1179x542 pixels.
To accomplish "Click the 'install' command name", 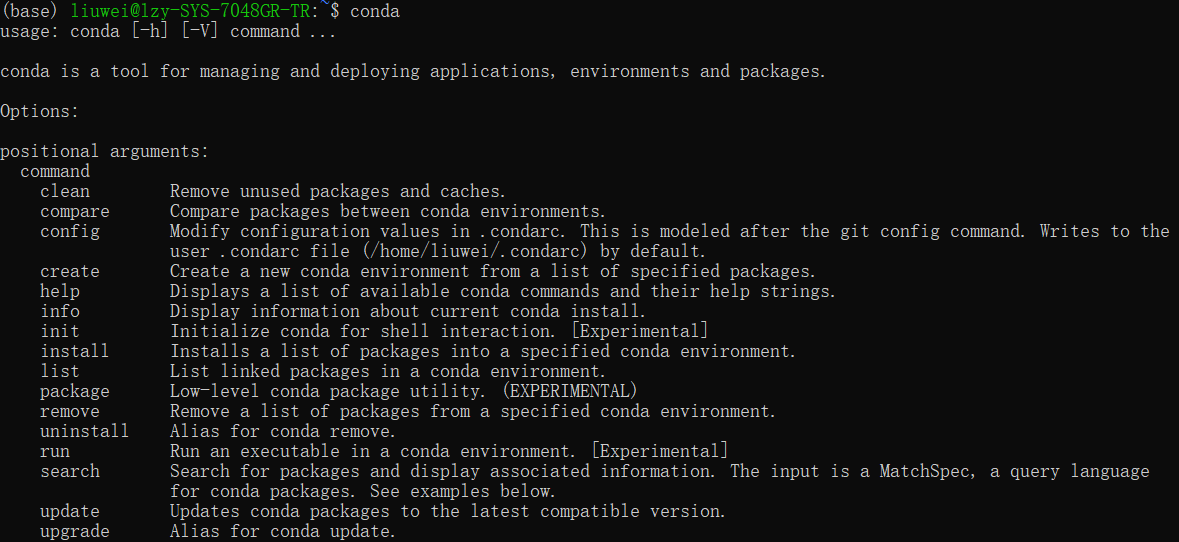I will (74, 351).
